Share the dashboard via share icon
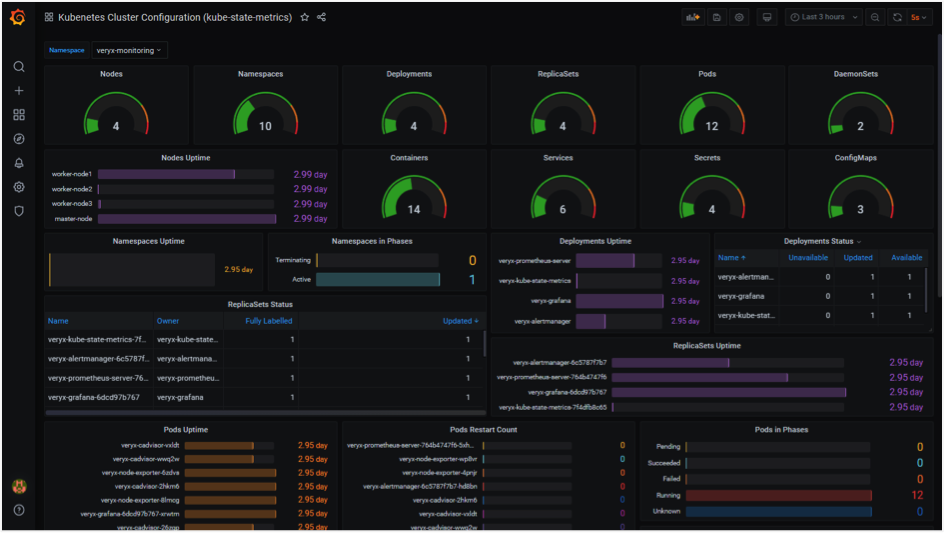Viewport: 944px width, 533px height. (321, 17)
